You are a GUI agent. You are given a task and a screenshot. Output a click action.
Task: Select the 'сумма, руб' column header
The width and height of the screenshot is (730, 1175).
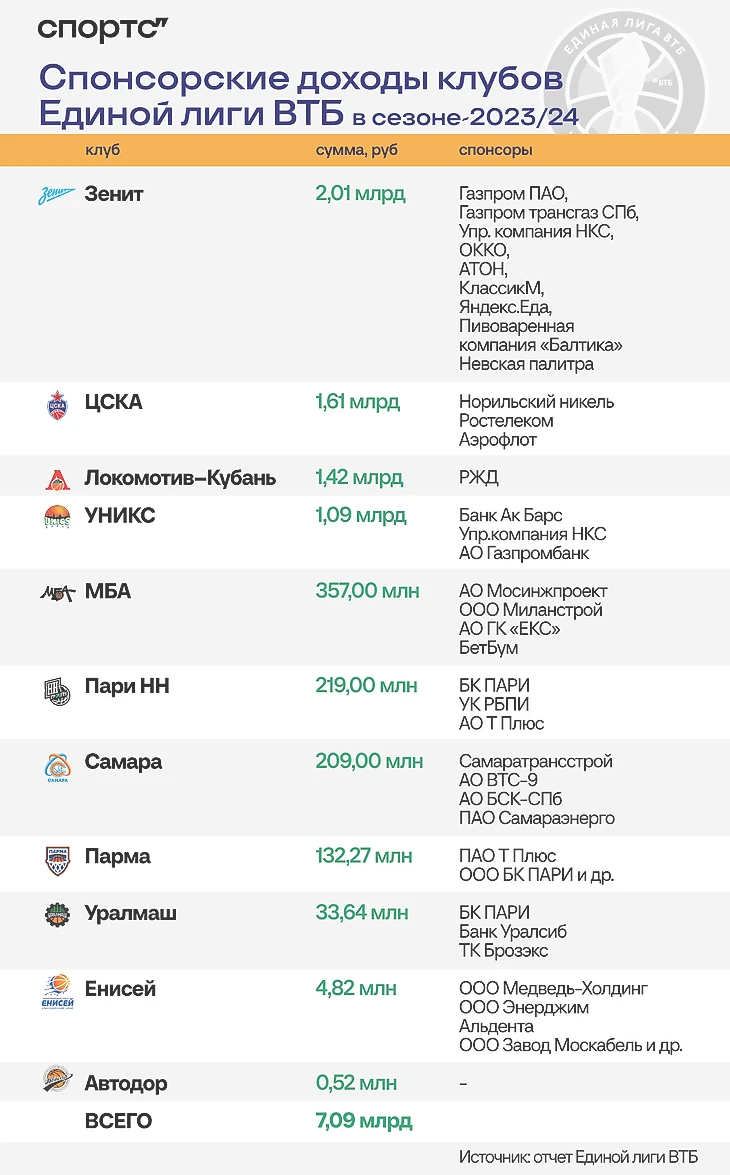coord(357,150)
